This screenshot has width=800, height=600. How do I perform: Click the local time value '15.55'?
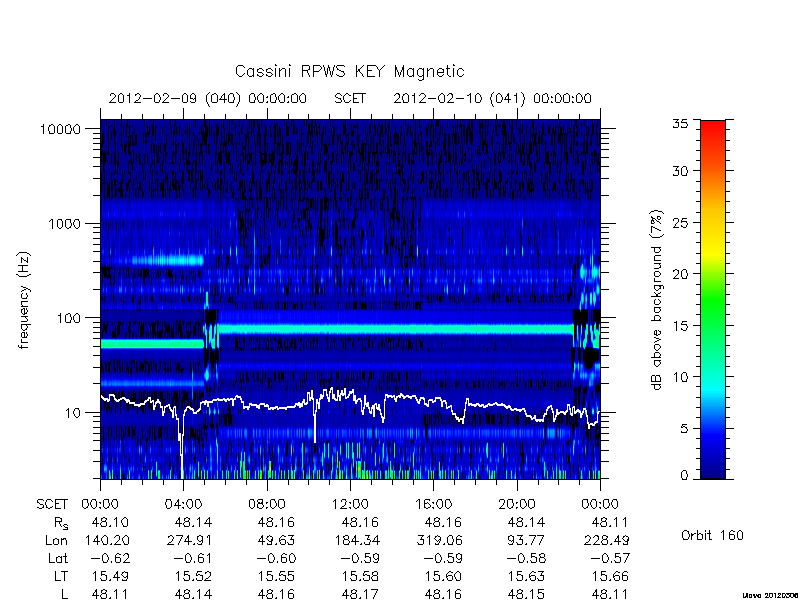point(277,576)
